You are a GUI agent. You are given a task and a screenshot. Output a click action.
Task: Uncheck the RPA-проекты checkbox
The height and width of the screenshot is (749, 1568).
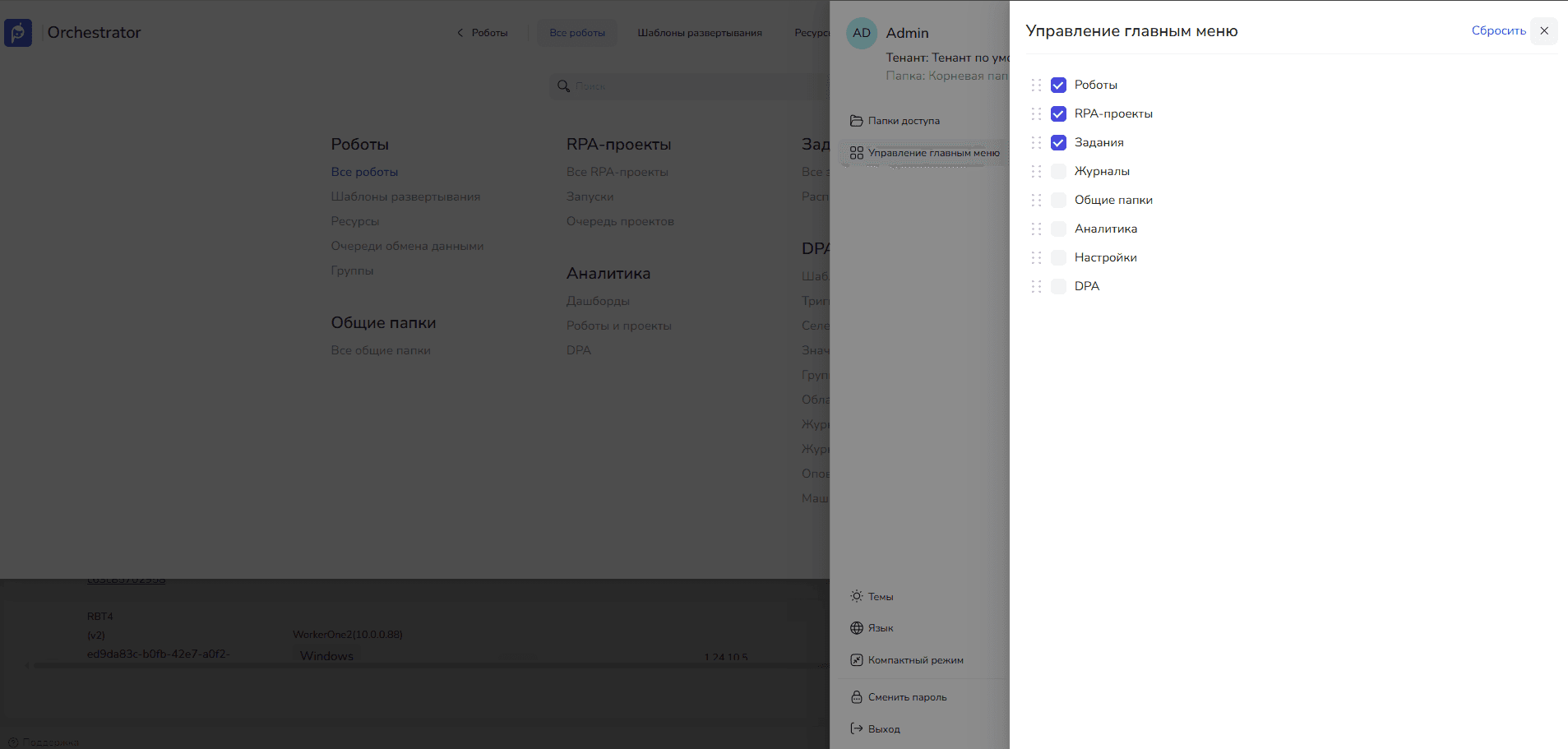1058,114
